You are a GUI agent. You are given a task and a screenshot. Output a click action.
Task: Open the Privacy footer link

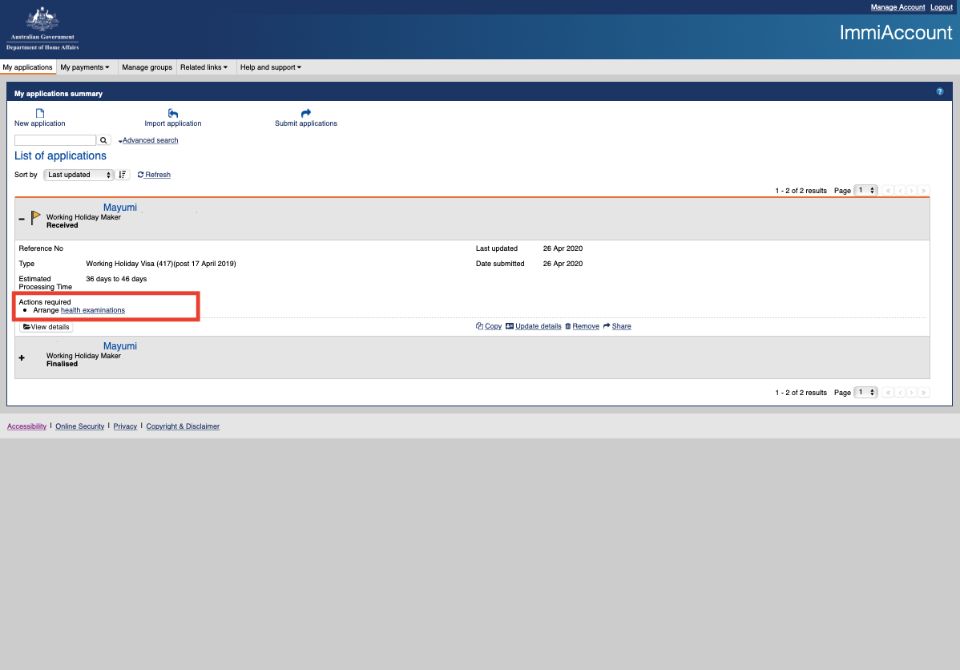point(125,426)
